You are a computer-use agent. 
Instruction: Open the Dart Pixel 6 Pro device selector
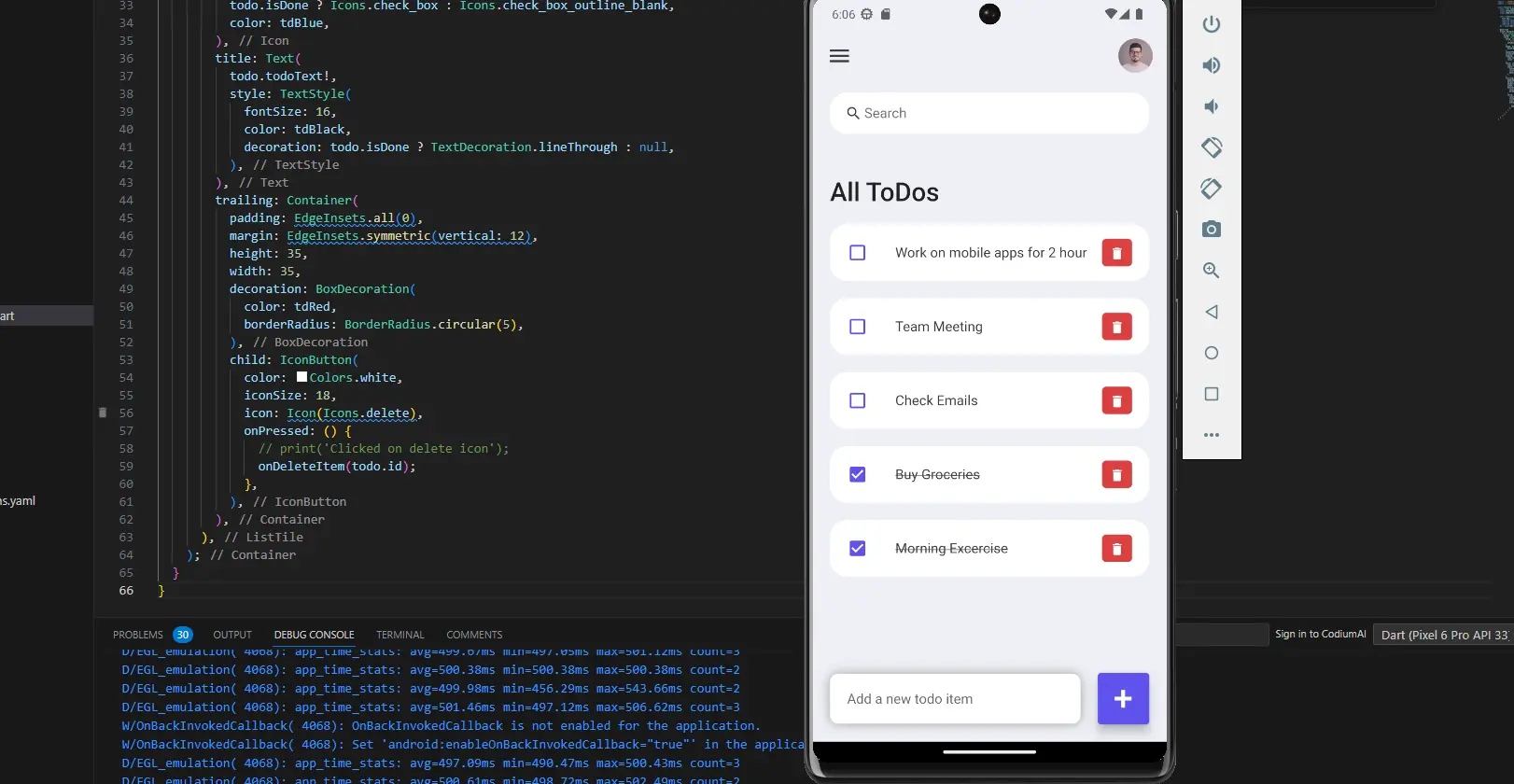(x=1443, y=635)
